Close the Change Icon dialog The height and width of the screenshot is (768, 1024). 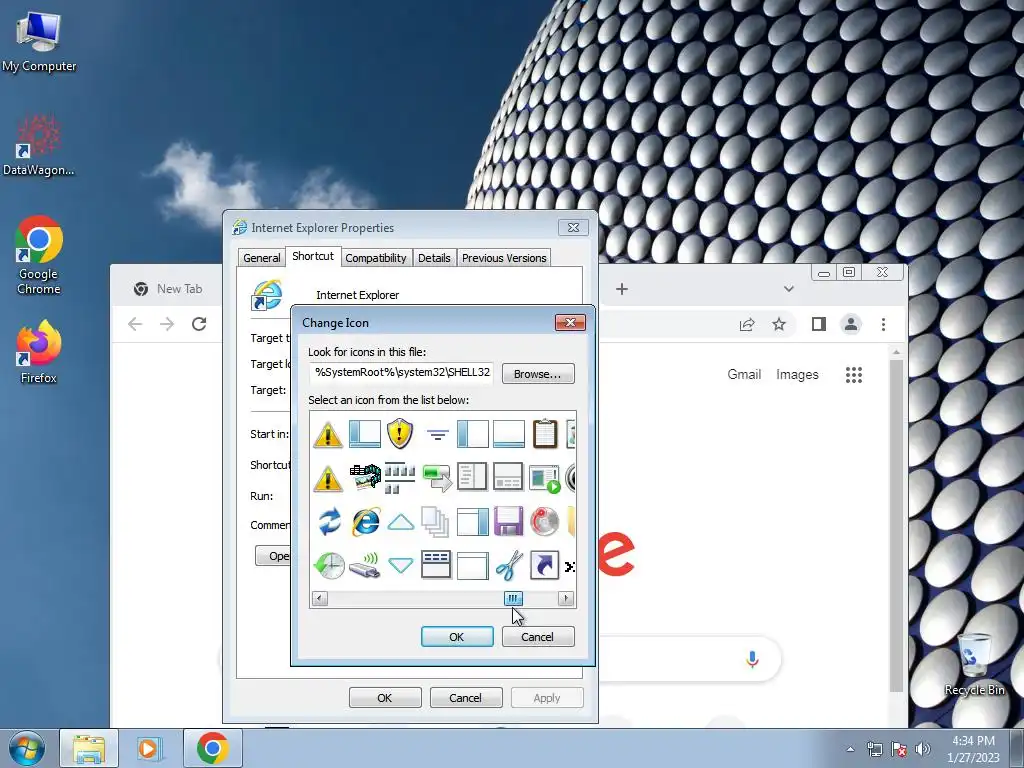(x=570, y=323)
